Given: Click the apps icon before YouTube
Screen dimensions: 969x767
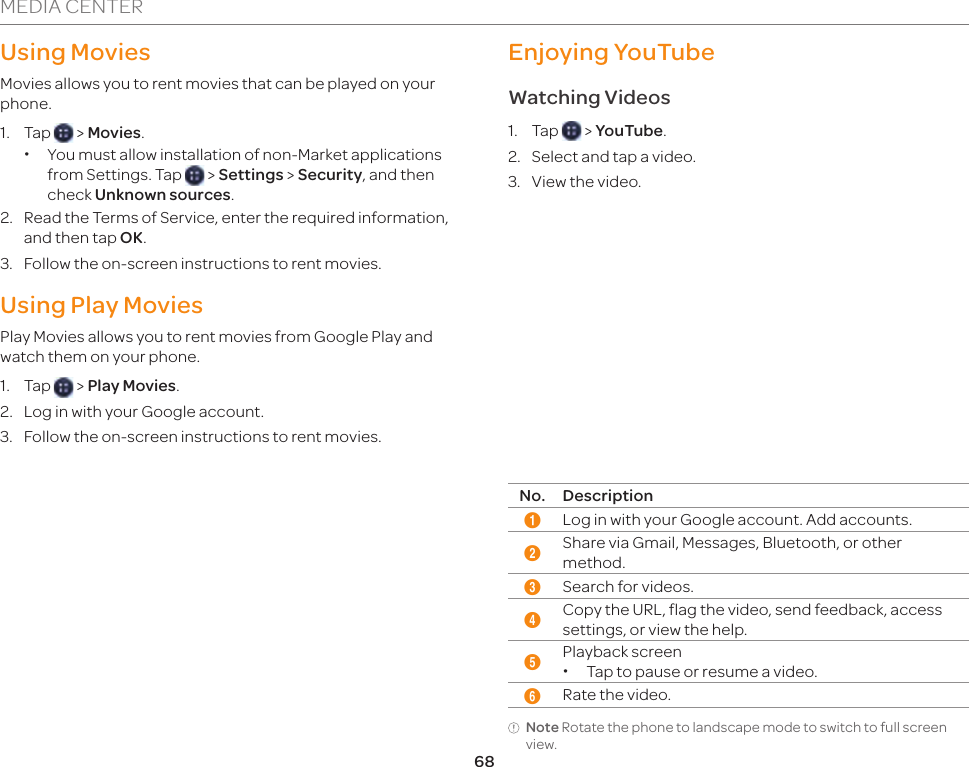Looking at the screenshot, I should (x=571, y=130).
